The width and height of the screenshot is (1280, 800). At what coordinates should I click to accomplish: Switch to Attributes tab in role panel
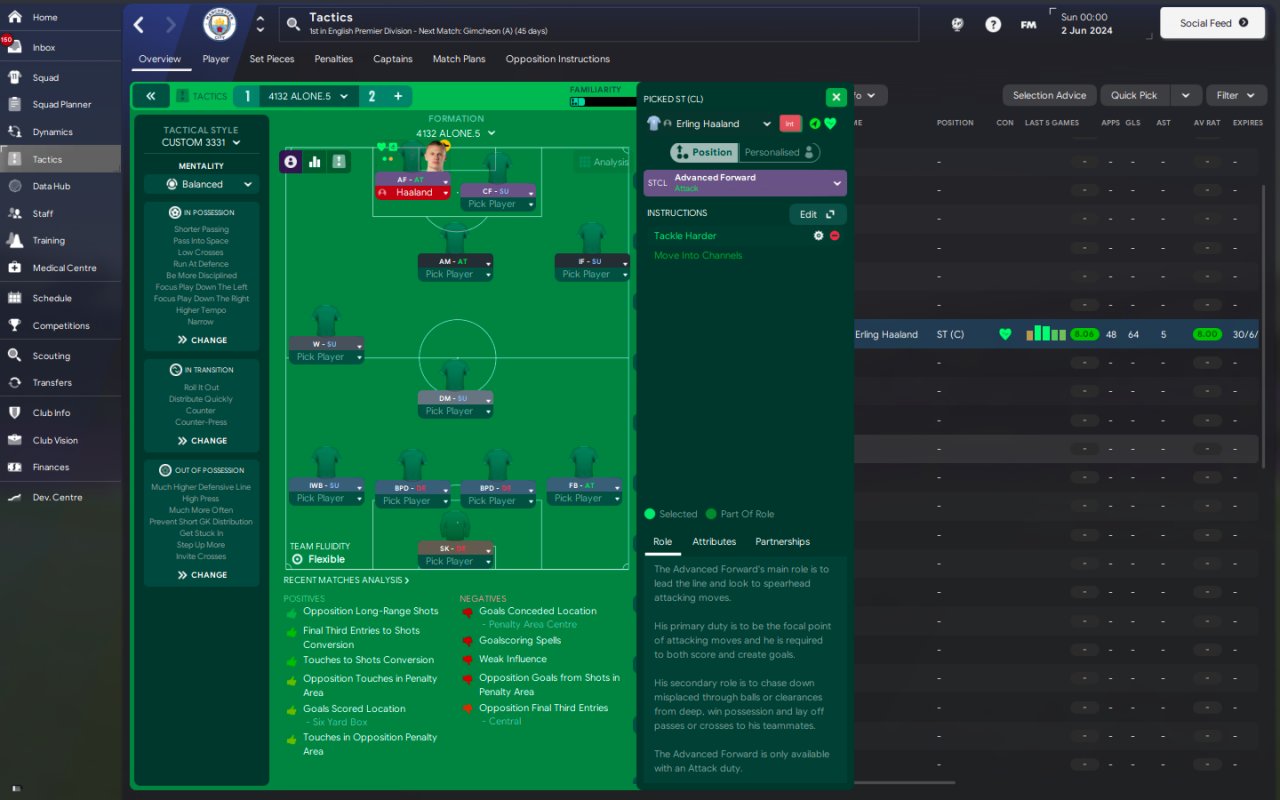pyautogui.click(x=714, y=542)
